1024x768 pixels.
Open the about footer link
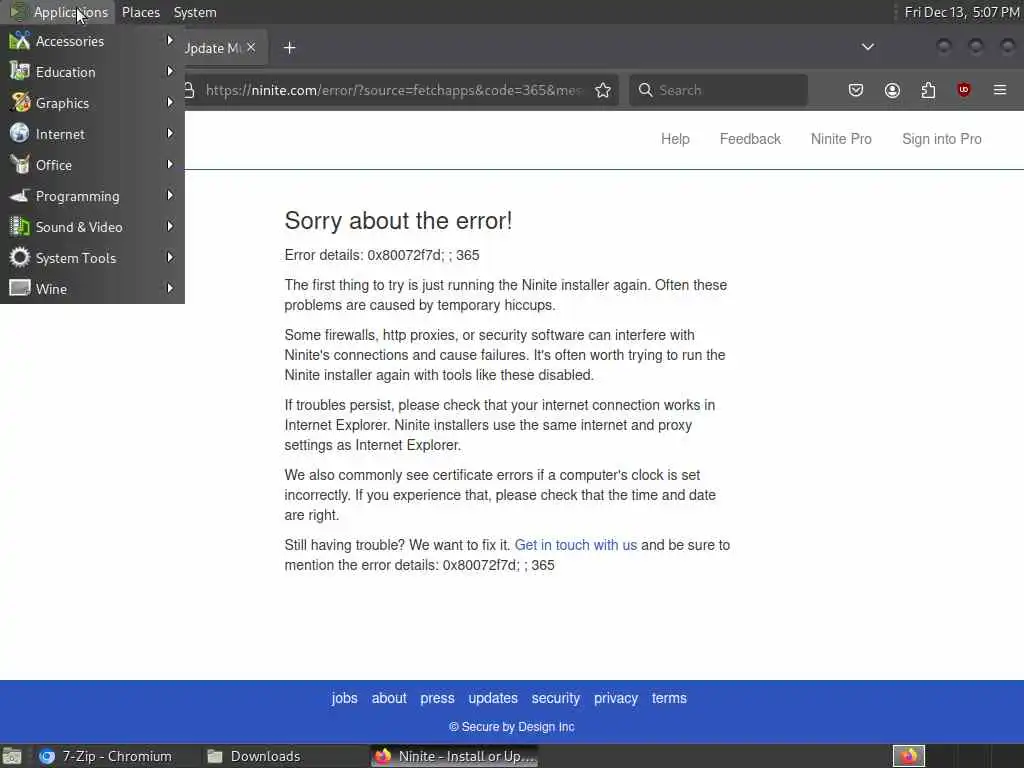[389, 698]
